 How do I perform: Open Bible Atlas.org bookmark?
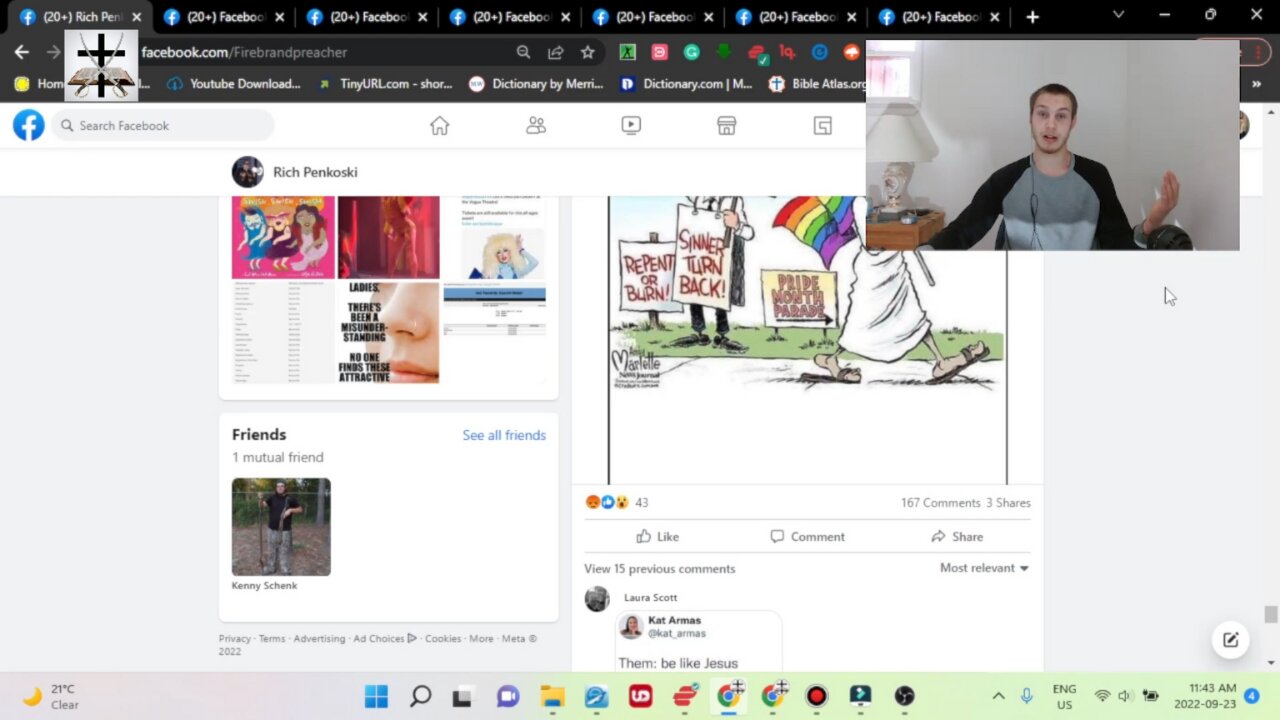click(x=818, y=84)
